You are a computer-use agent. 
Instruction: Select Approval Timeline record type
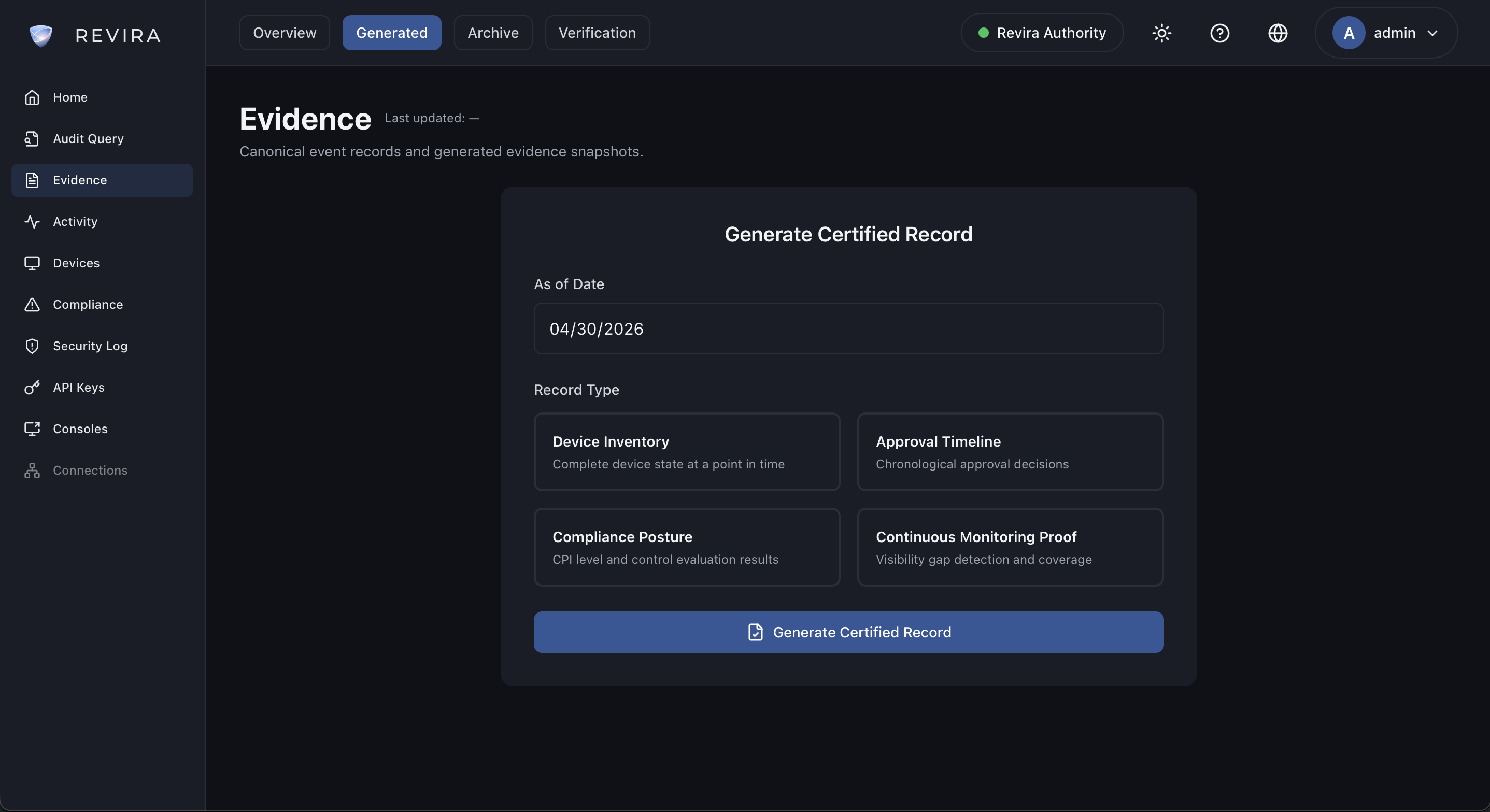[x=1010, y=452]
